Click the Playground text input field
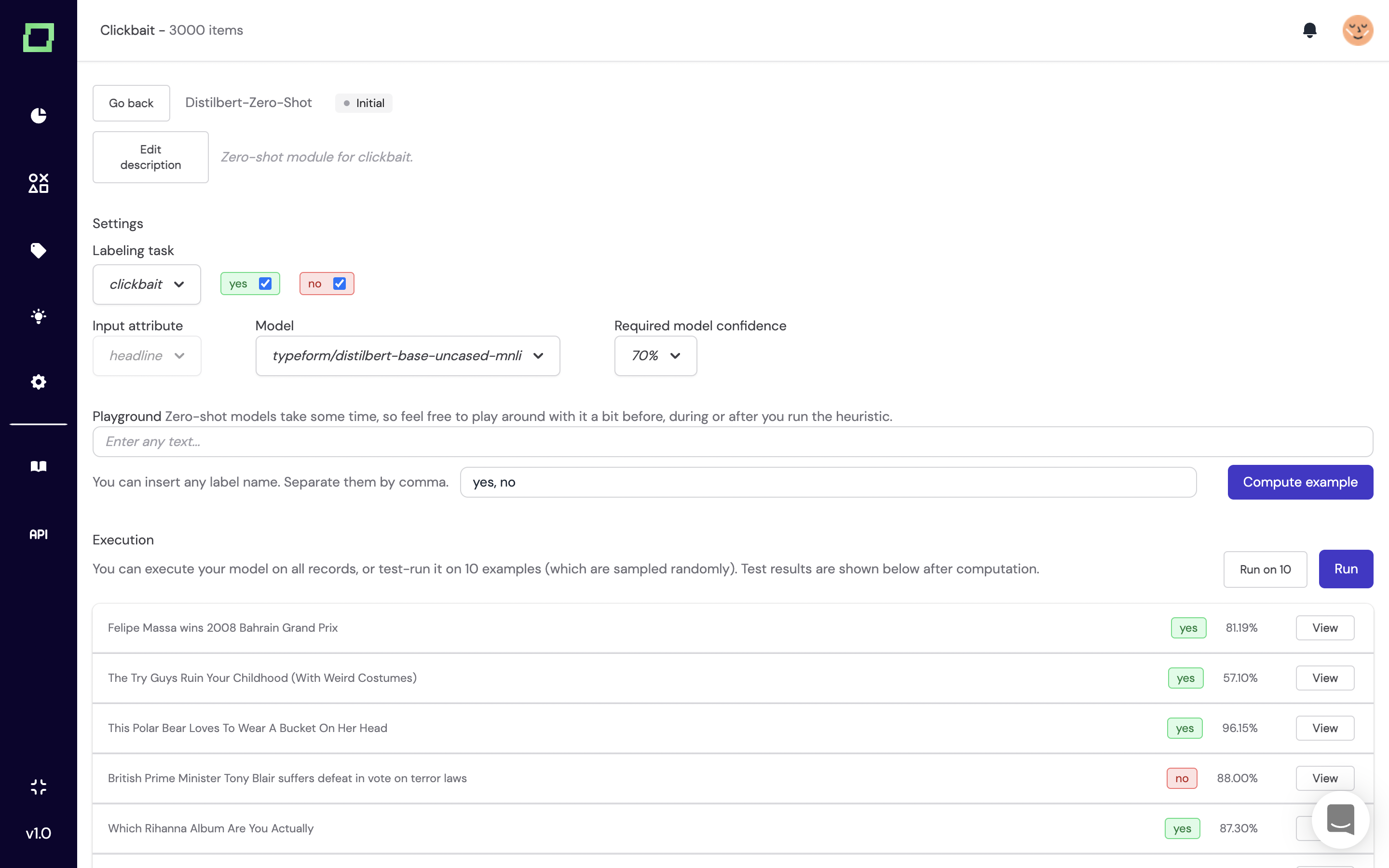The height and width of the screenshot is (868, 1389). point(733,441)
